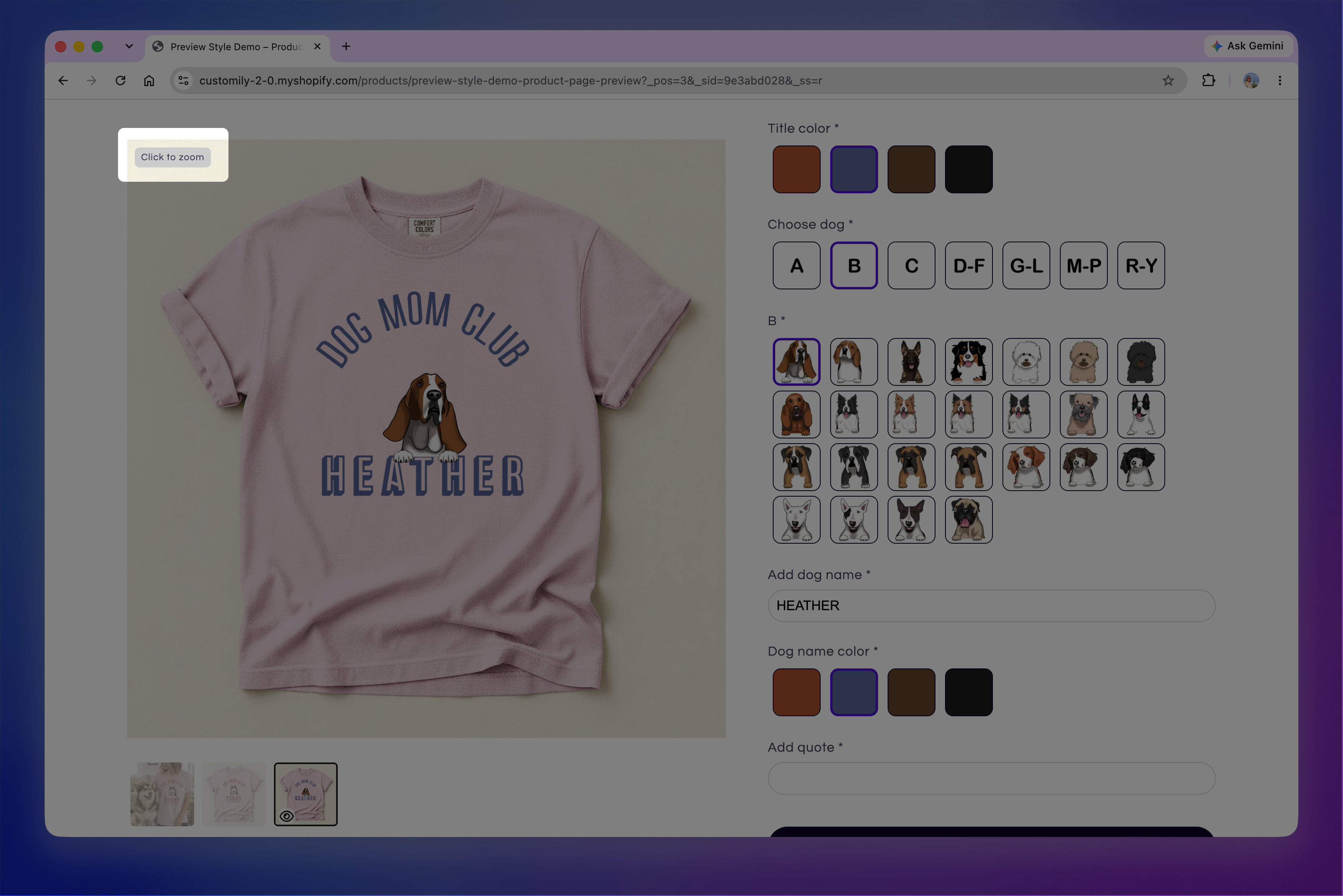Select the Bernese mountain dog icon

click(x=969, y=362)
